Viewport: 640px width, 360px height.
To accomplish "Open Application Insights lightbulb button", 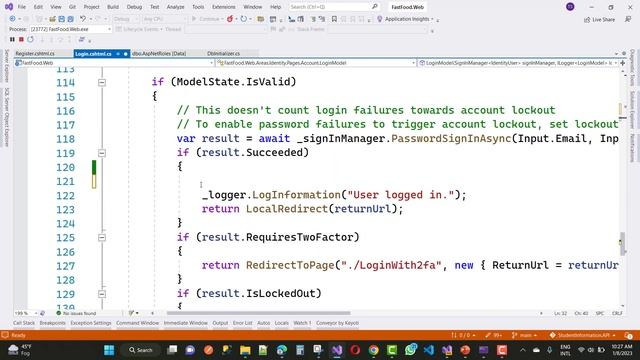I will click(405, 19).
